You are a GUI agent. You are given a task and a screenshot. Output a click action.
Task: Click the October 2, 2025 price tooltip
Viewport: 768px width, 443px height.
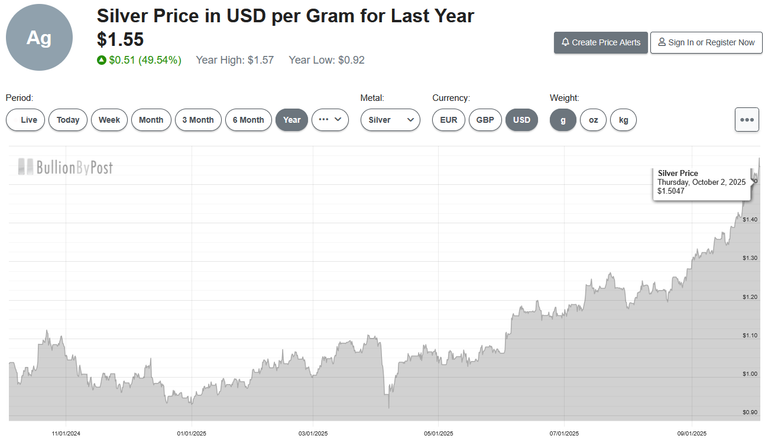[702, 182]
